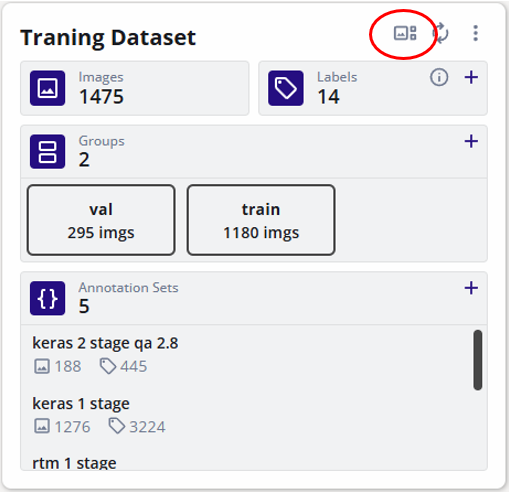Open keras 2 stage qa 2.8 set
Screen dimensions: 509x492
[x=105, y=343]
